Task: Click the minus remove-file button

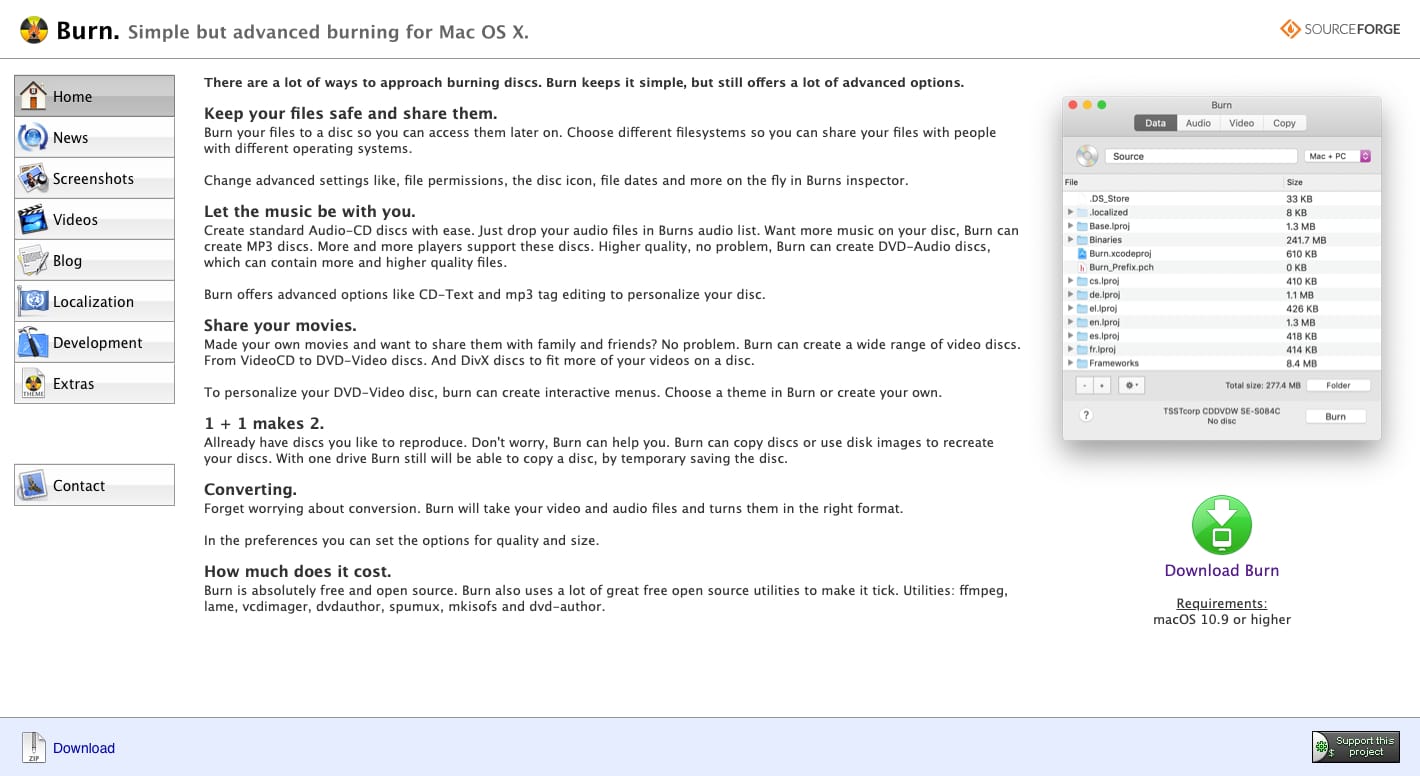Action: (x=1085, y=385)
